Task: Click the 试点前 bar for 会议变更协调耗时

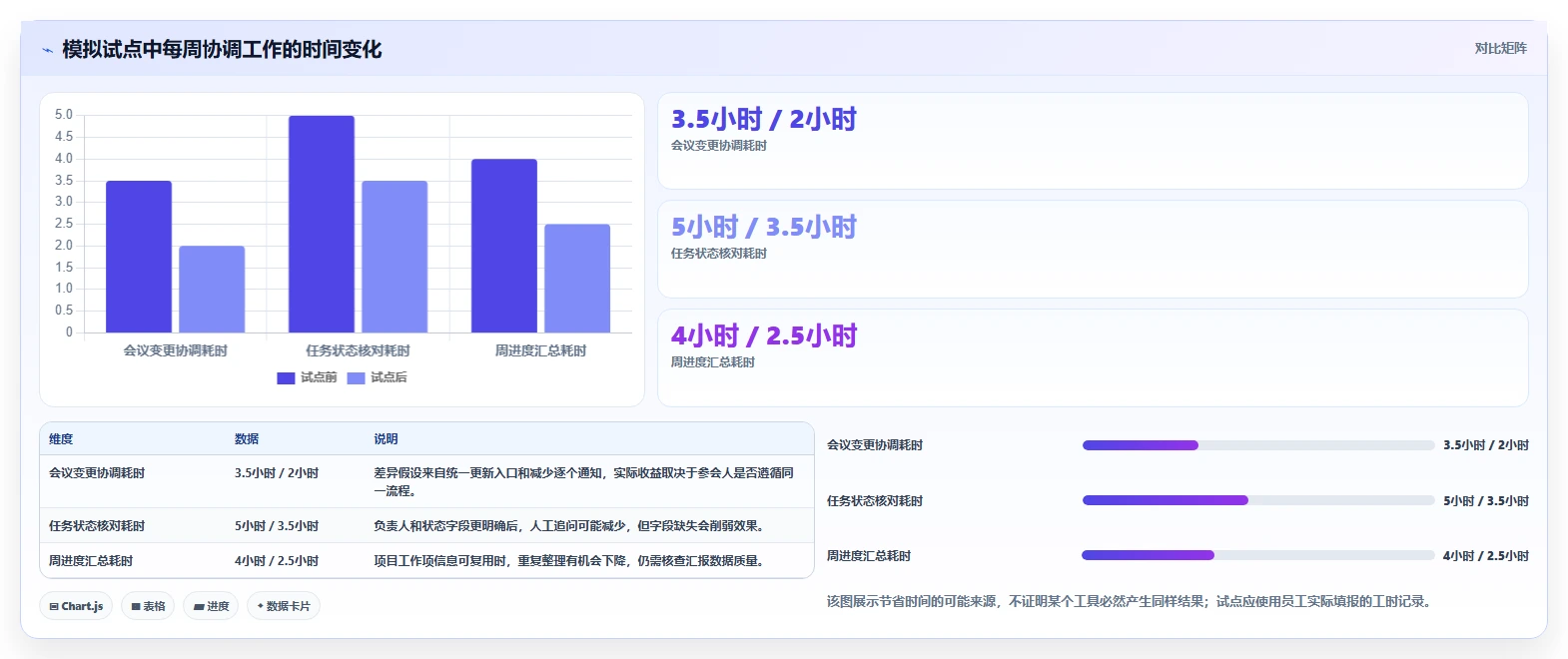Action: tap(139, 257)
